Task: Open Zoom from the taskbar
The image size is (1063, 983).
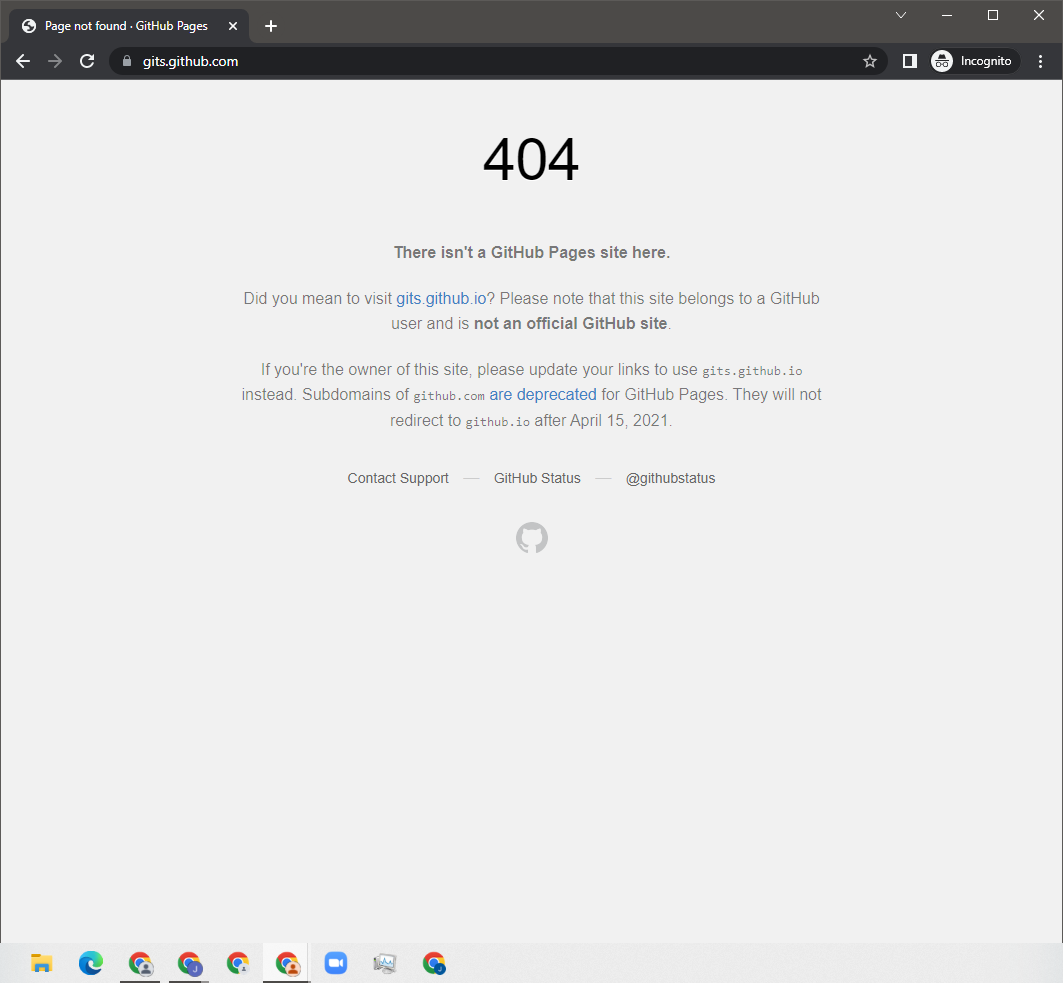Action: tap(336, 963)
